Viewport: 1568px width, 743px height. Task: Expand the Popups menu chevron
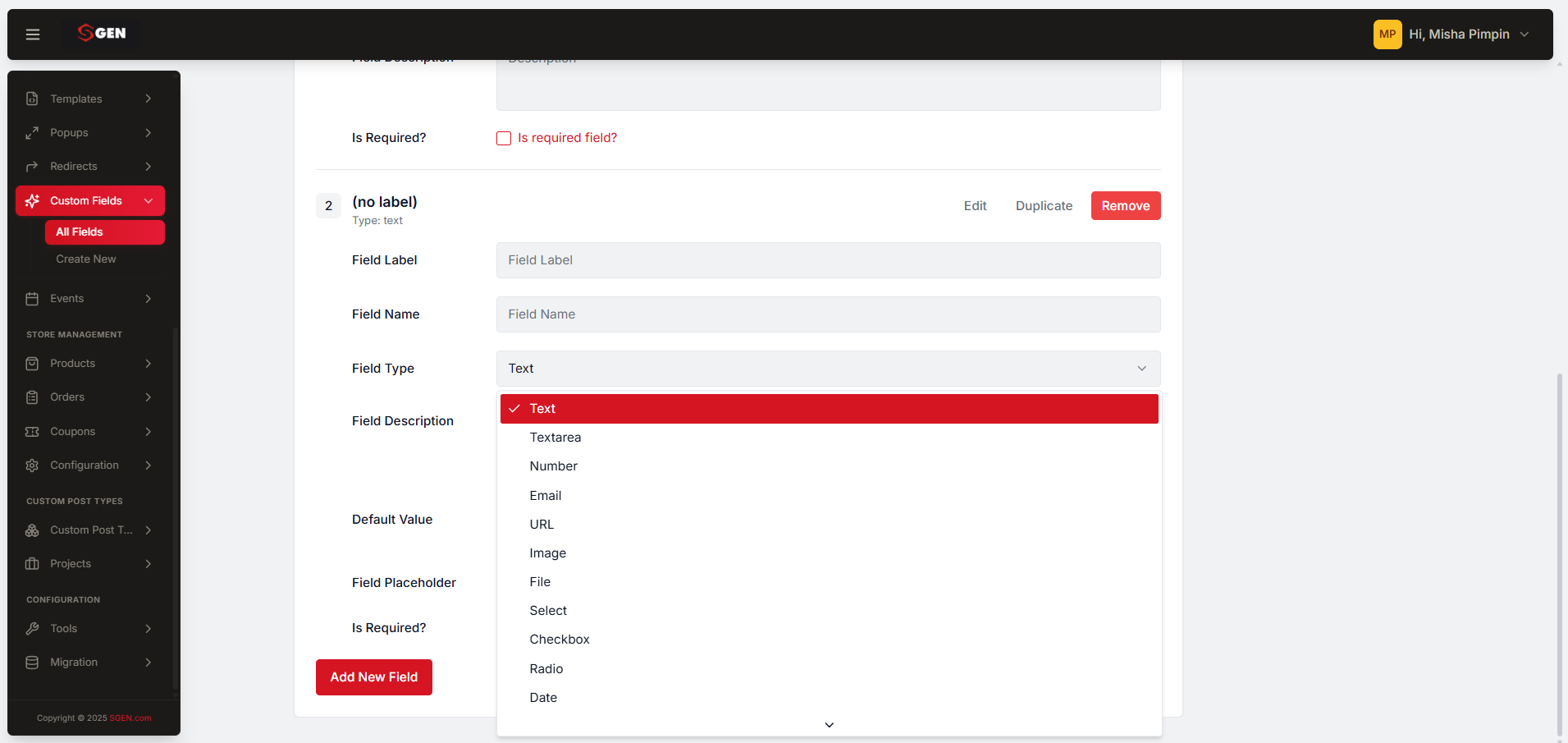(149, 132)
